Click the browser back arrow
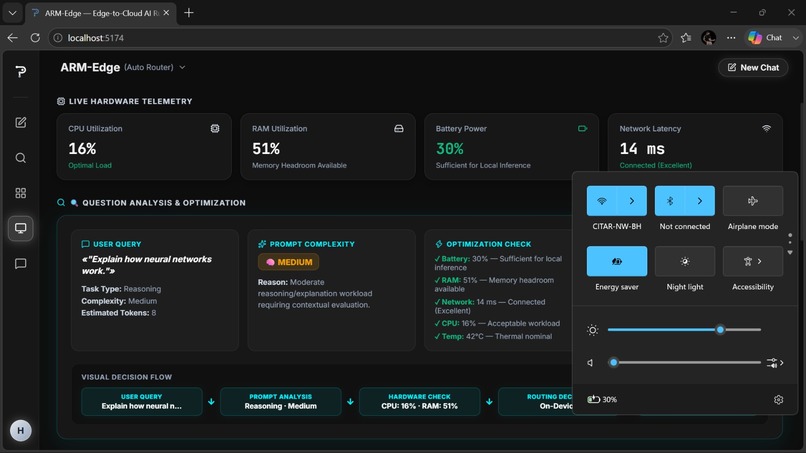The height and width of the screenshot is (453, 806). tap(13, 38)
